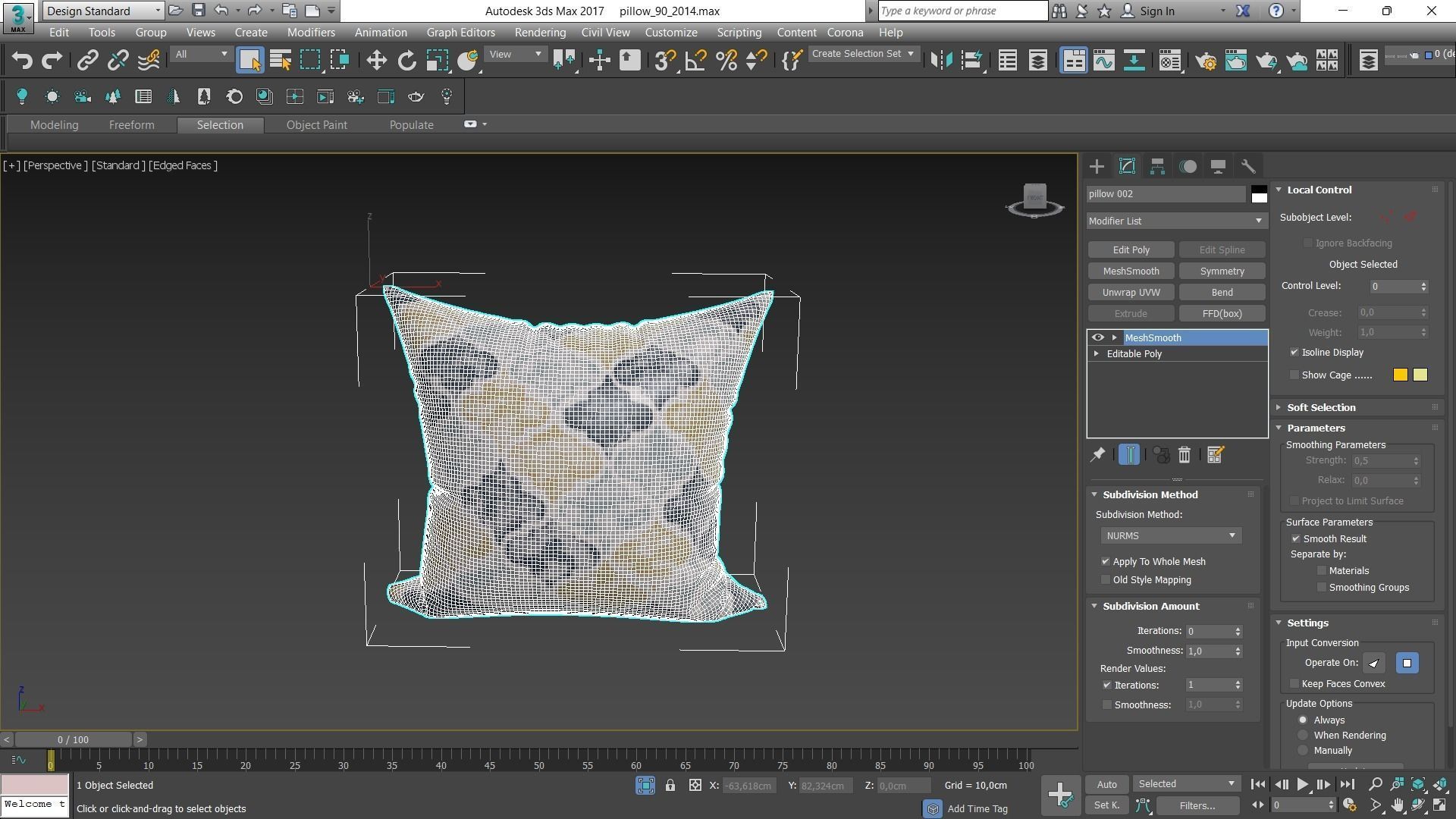
Task: Open Subdivision Method NURMS dropdown
Action: [1171, 536]
